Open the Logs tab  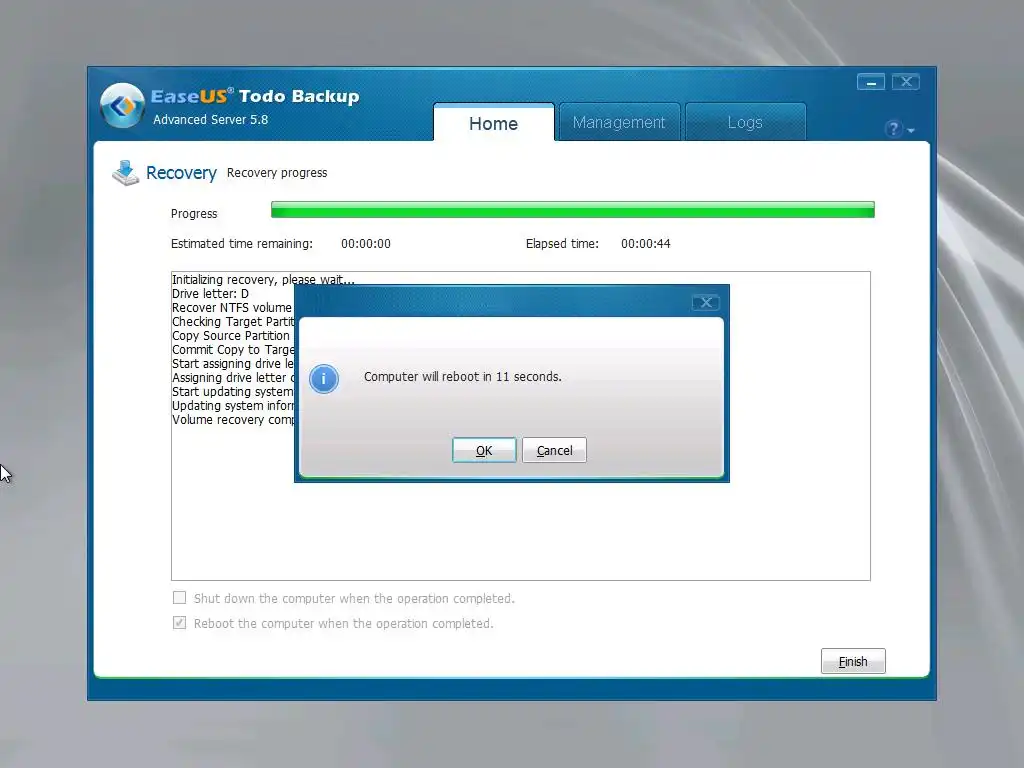click(745, 122)
